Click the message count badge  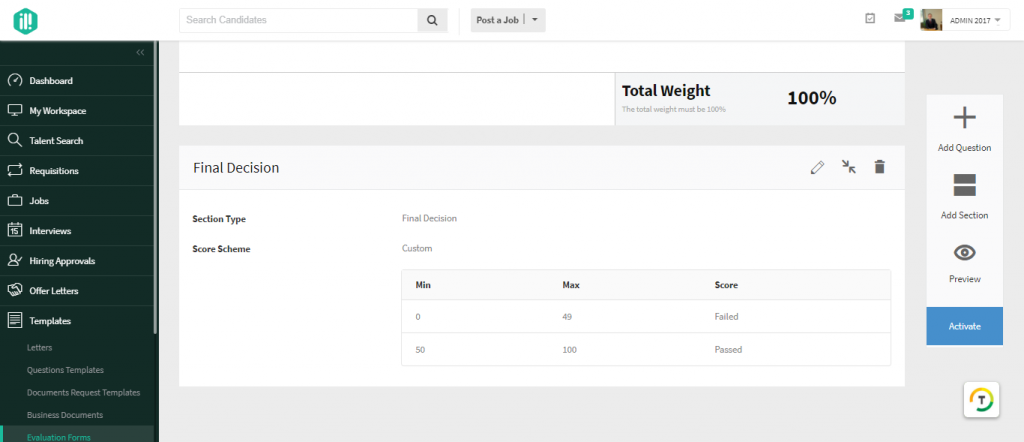pyautogui.click(x=908, y=13)
